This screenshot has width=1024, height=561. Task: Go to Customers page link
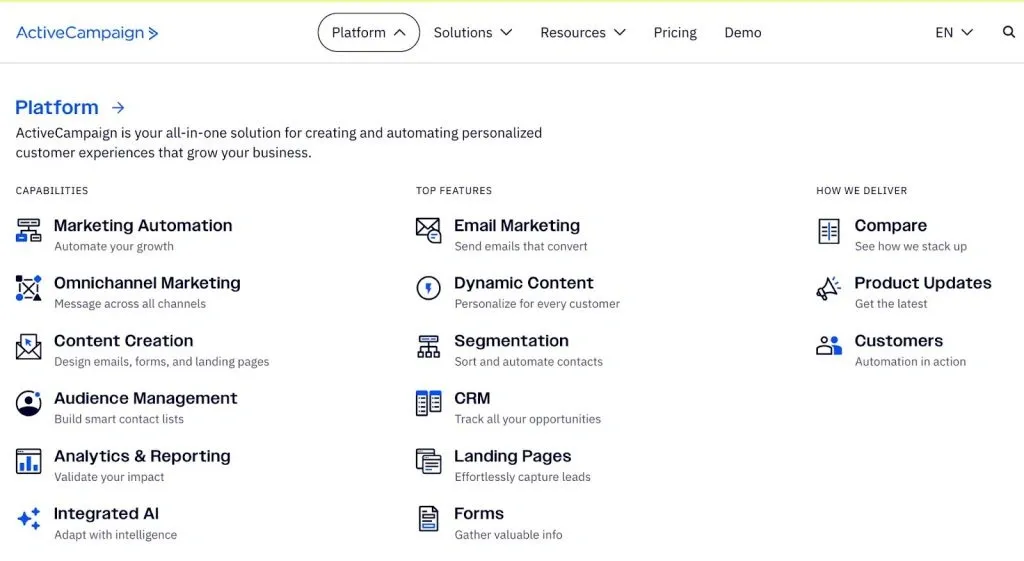[x=899, y=340]
